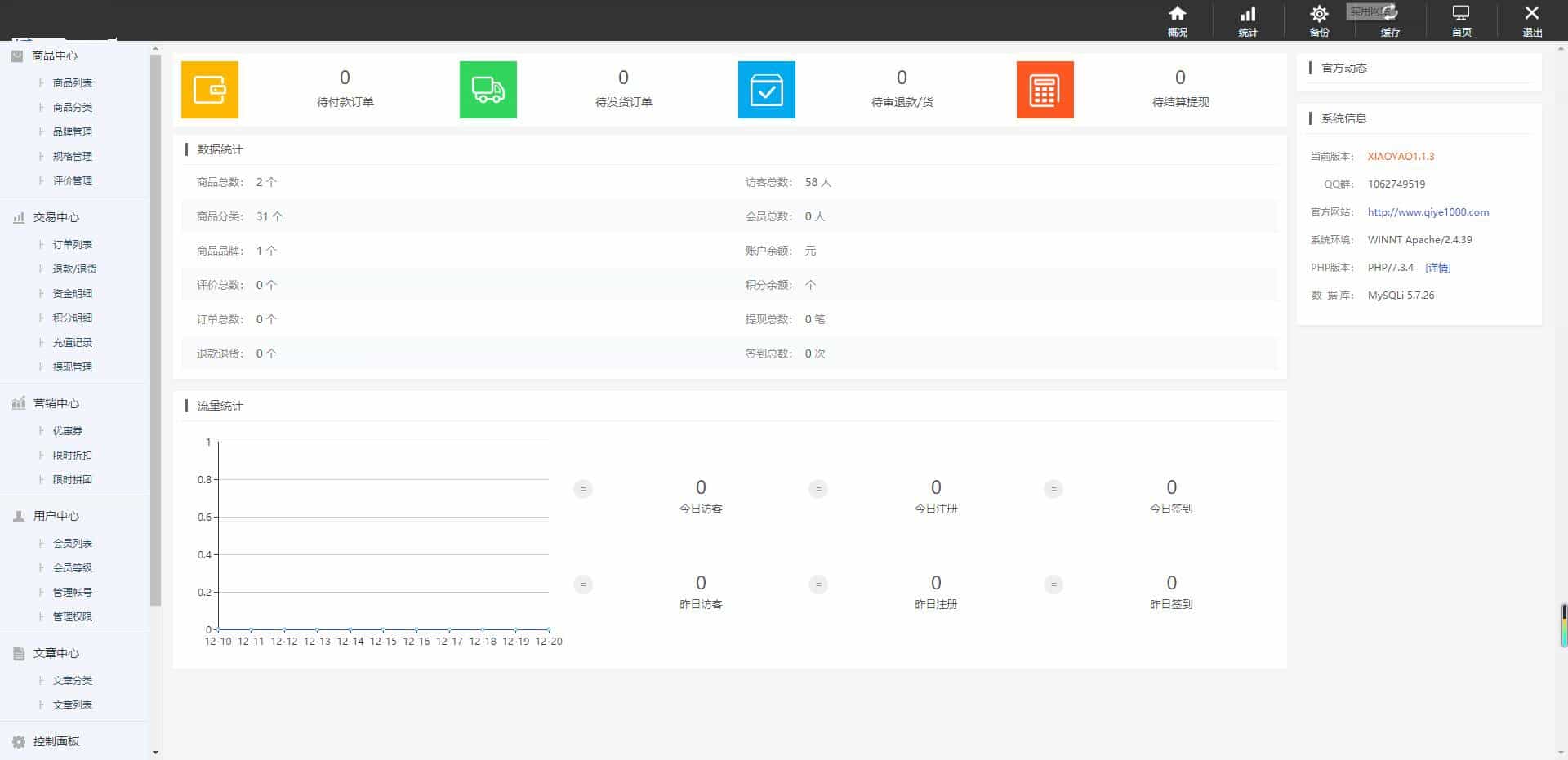Go to the 首页 site front page
The image size is (1568, 760).
point(1461,21)
